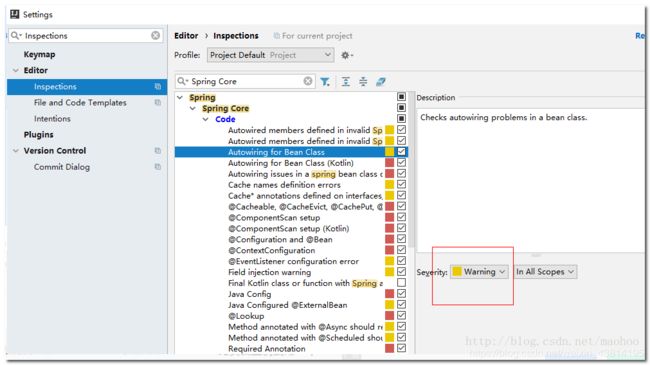Image resolution: width=650 pixels, height=365 pixels.
Task: Toggle the Spring group checkbox
Action: tap(401, 97)
